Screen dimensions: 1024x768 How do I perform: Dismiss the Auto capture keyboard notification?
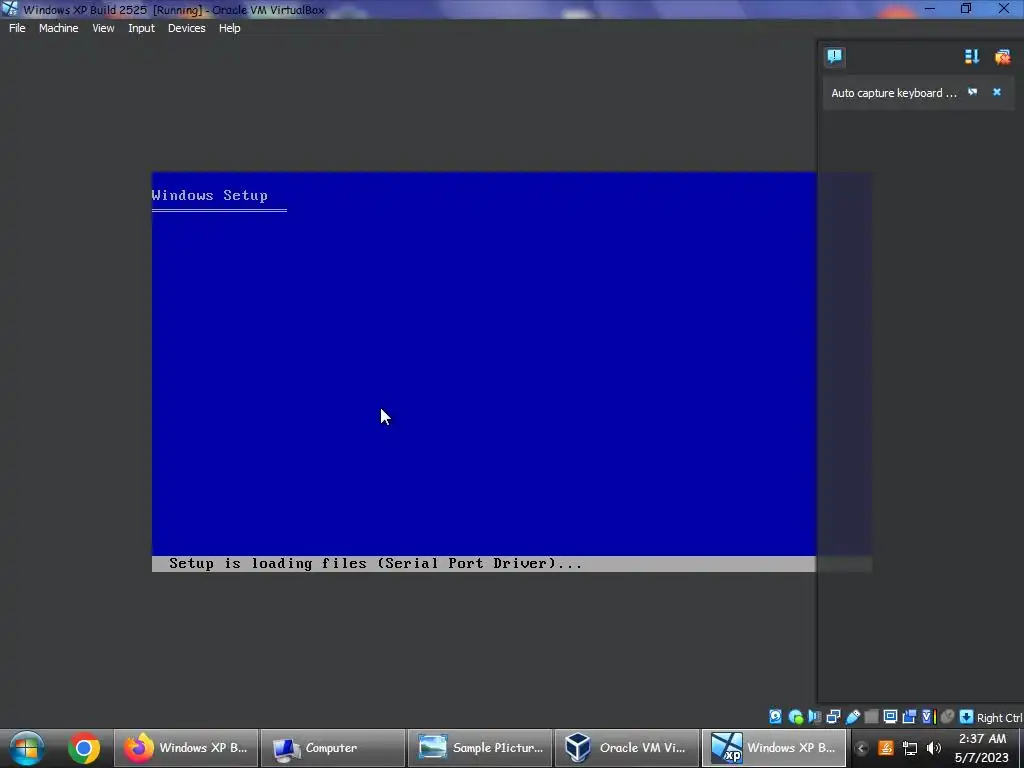tap(997, 92)
